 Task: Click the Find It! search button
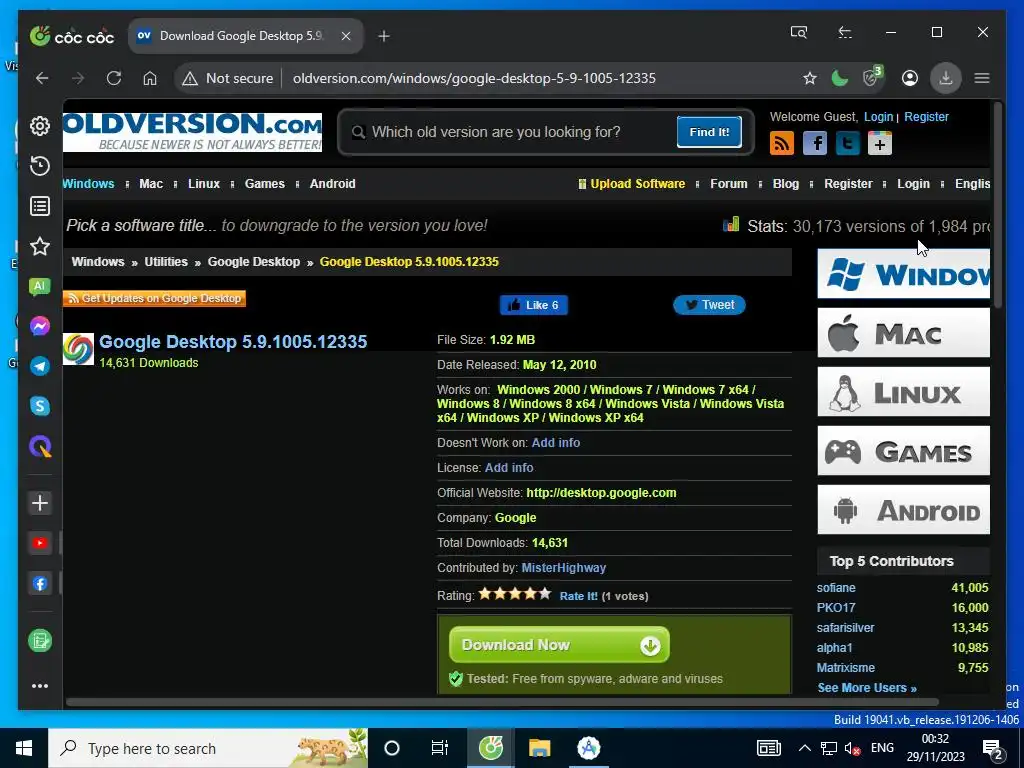(709, 132)
